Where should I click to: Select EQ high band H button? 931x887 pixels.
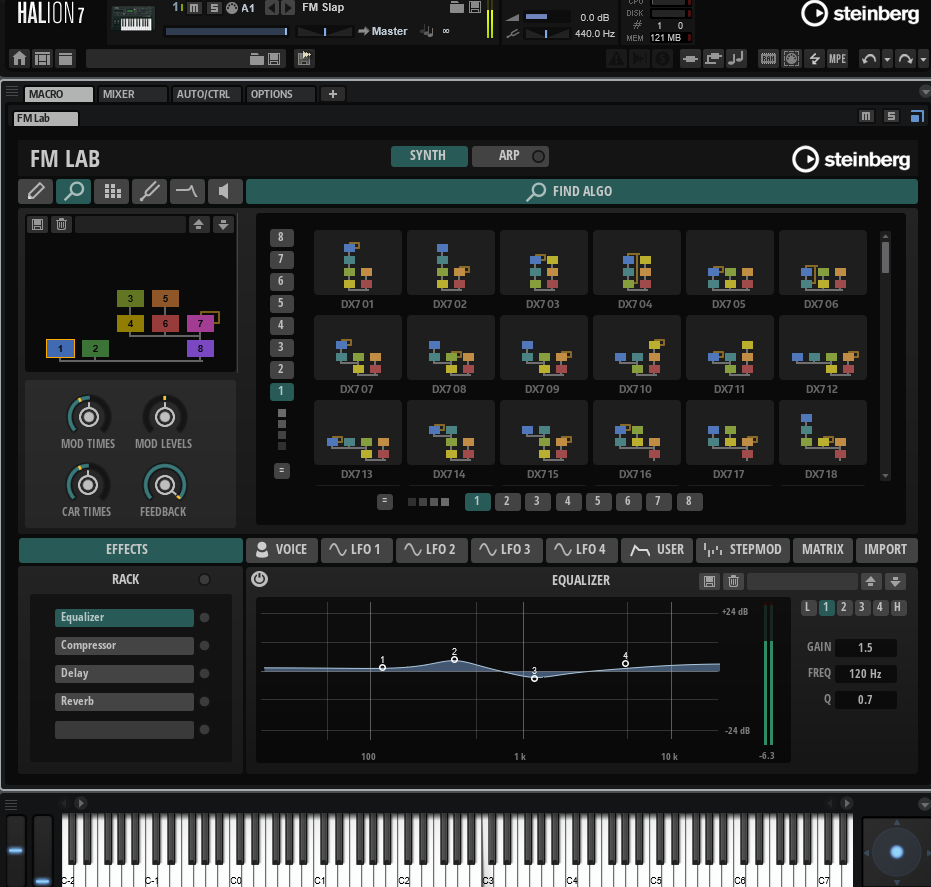pyautogui.click(x=898, y=607)
